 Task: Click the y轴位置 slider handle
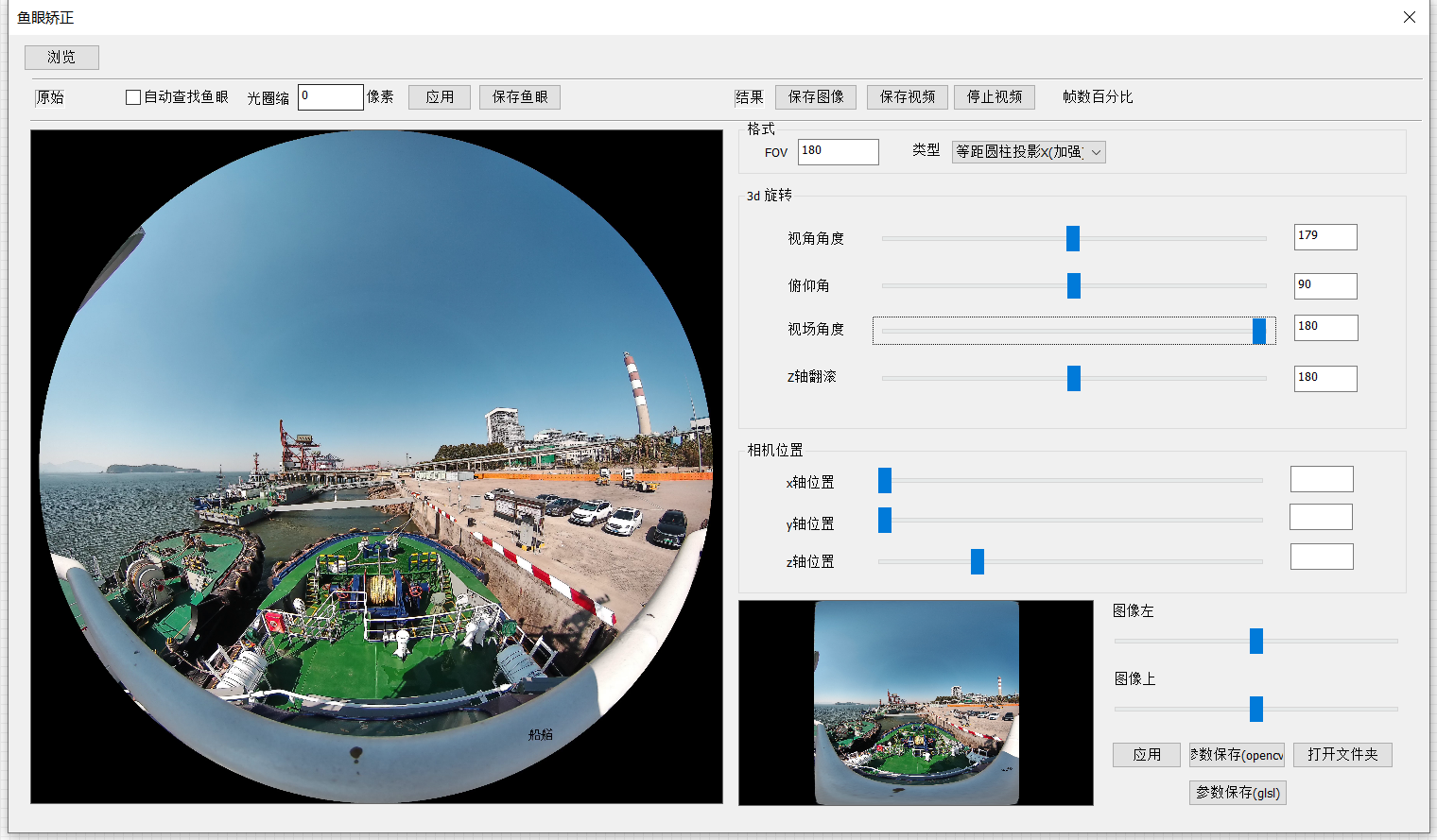(885, 520)
